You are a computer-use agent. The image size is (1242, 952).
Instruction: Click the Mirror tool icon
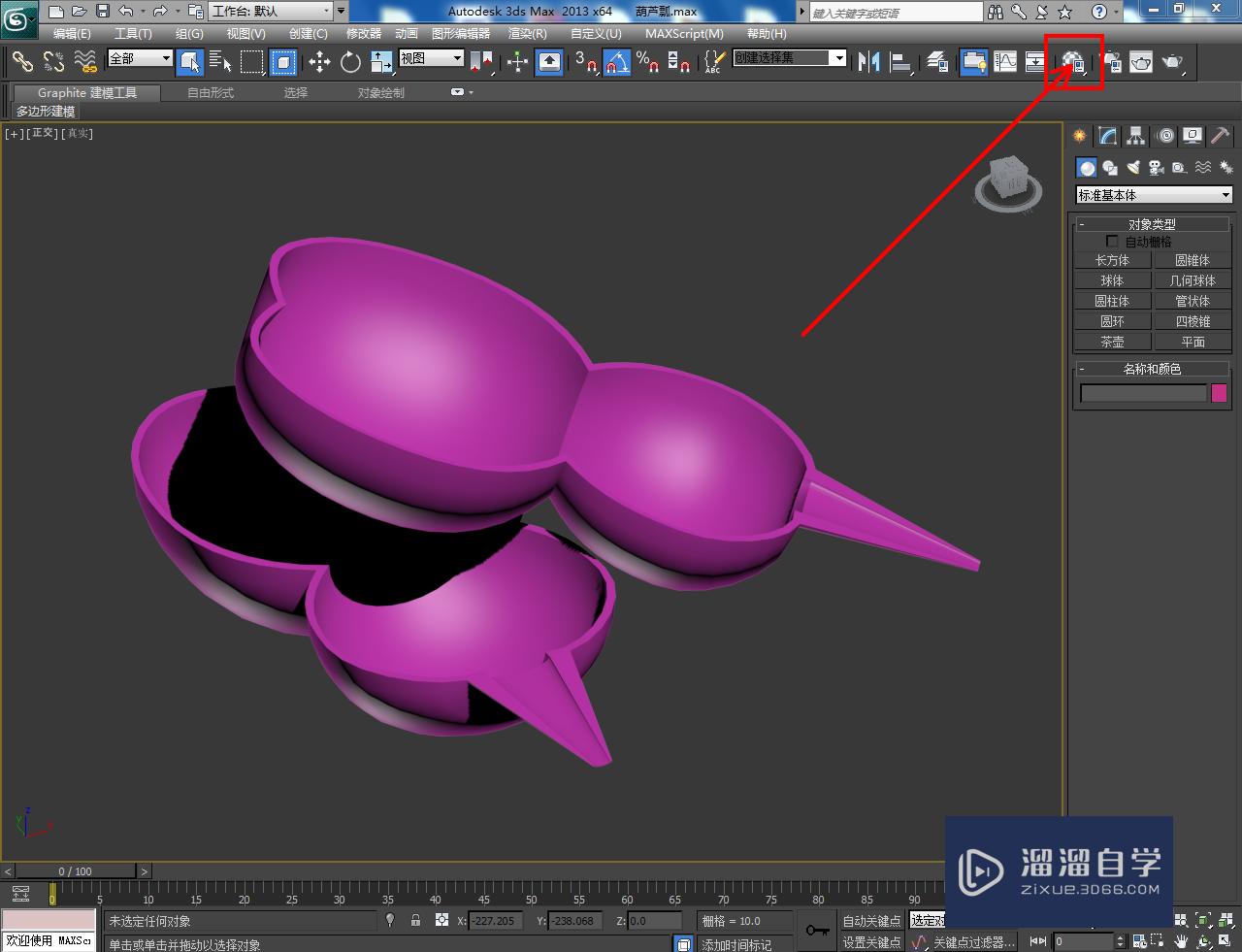coord(869,62)
